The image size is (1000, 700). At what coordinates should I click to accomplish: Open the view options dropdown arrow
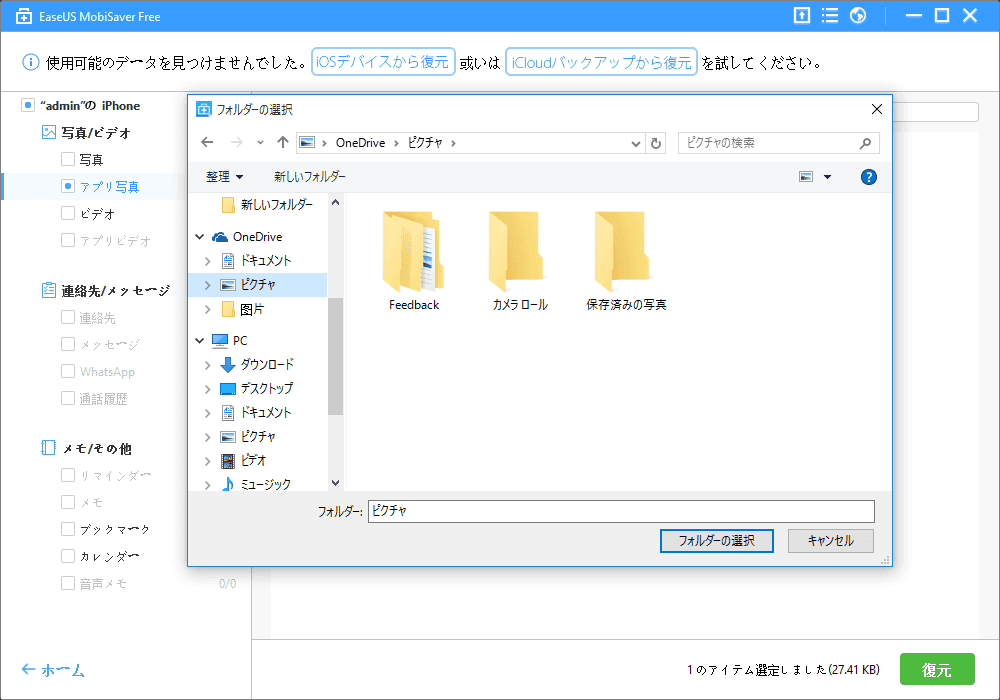coord(827,177)
